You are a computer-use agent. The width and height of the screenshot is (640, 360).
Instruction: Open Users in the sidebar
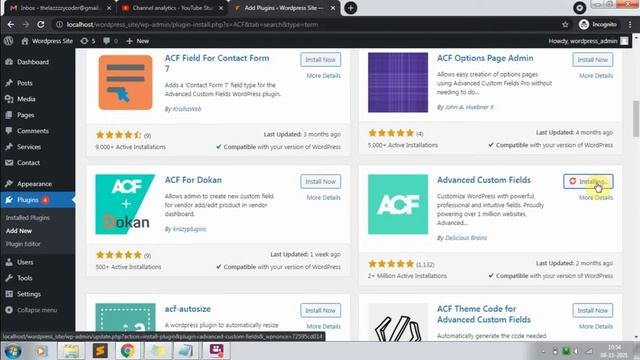[25, 262]
